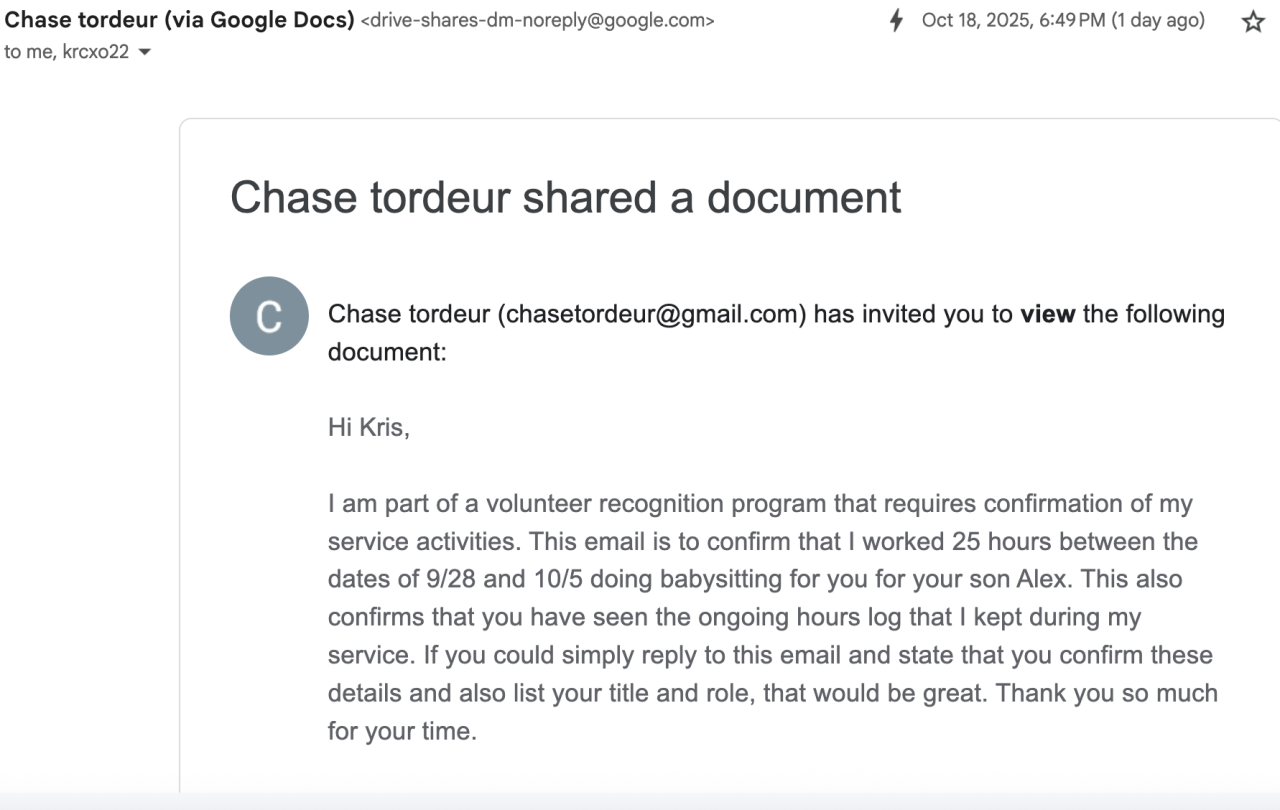This screenshot has height=810, width=1280.
Task: Click the bold word "view" in invitation
Action: (x=1047, y=314)
